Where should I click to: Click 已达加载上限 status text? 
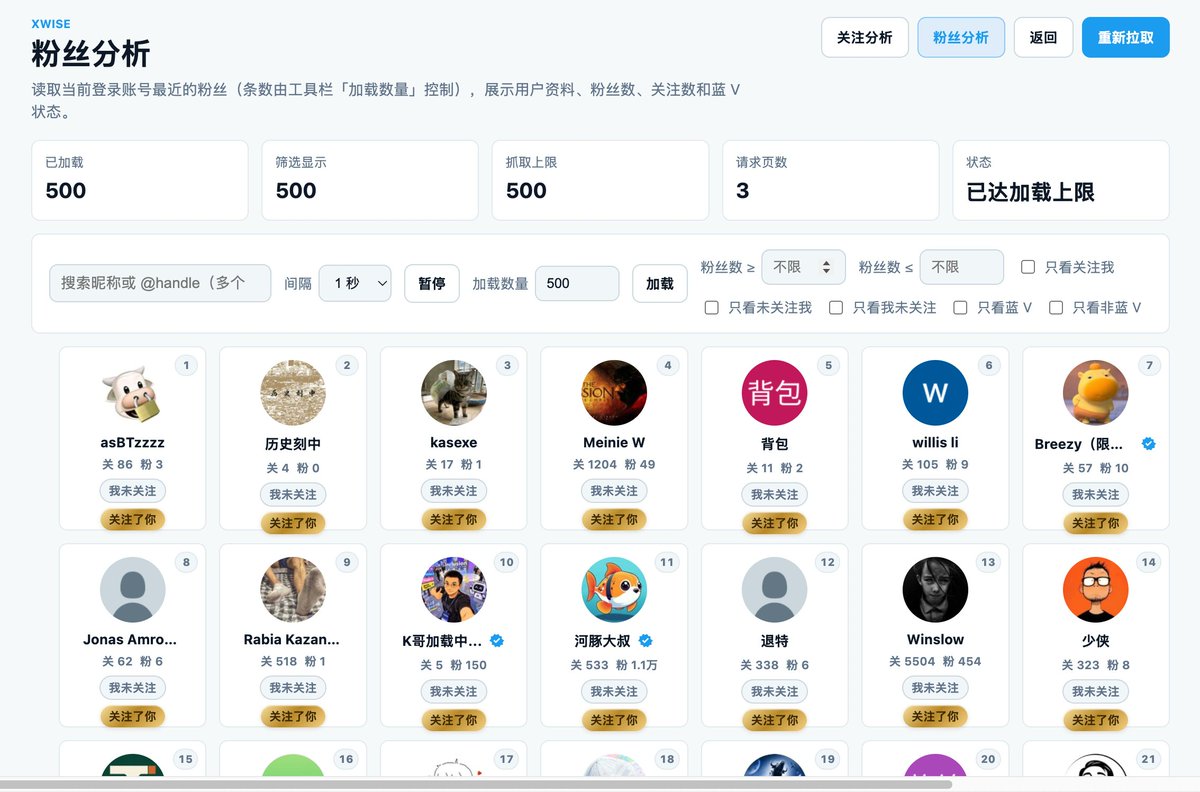(x=1031, y=192)
